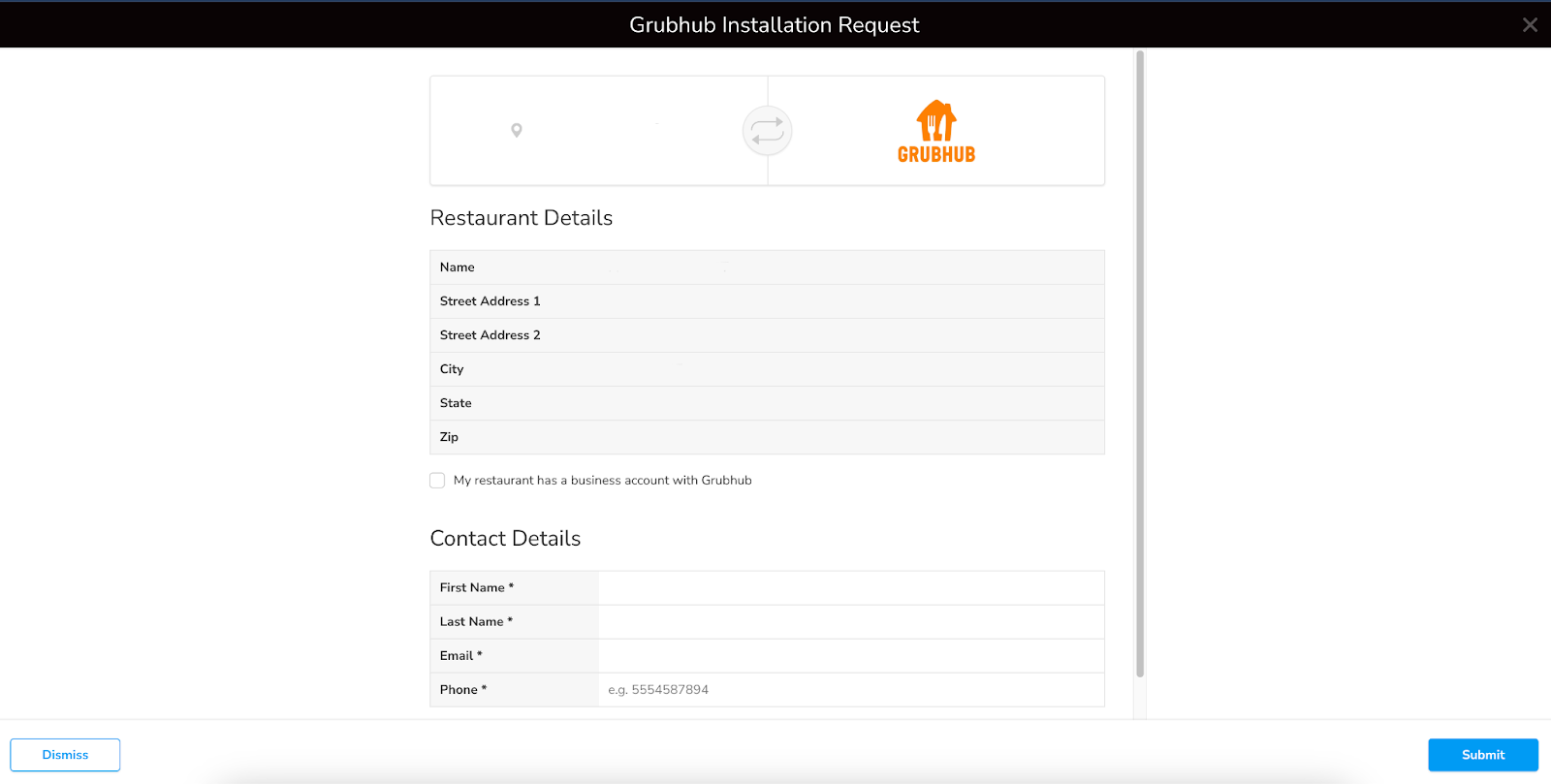Click the Restaurant Details heading

[522, 218]
